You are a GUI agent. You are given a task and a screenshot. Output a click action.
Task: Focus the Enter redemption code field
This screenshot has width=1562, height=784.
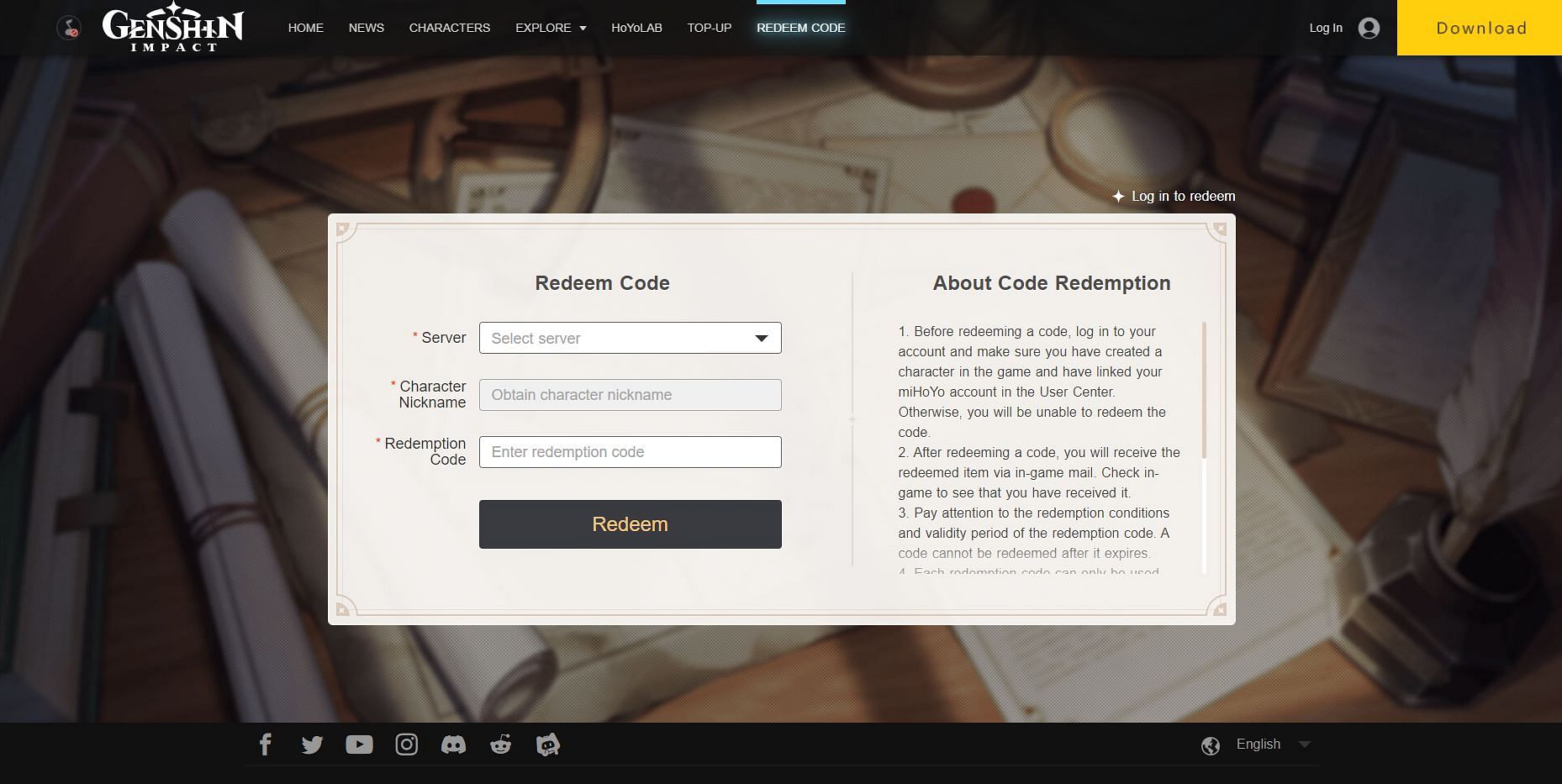[630, 452]
